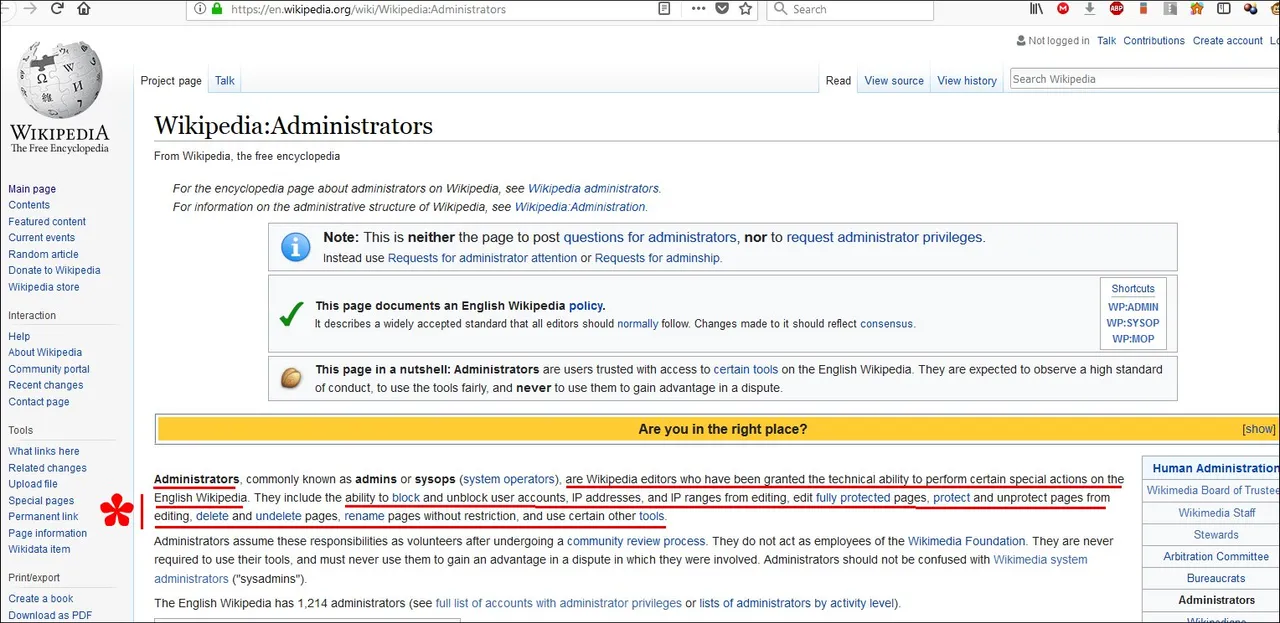Open Bureaucrats in side box
This screenshot has width=1280, height=623.
1216,578
